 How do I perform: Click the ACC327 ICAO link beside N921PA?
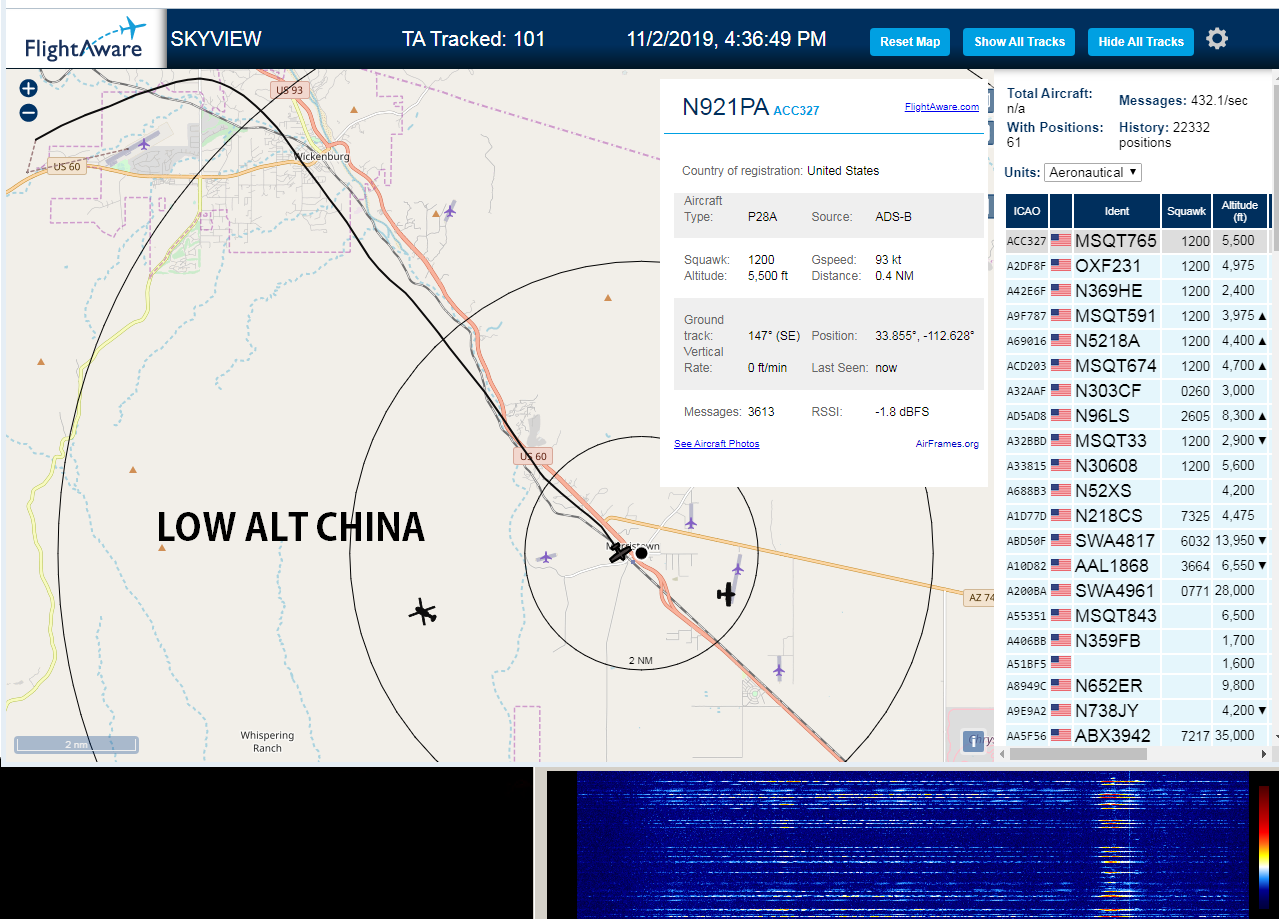tap(796, 111)
